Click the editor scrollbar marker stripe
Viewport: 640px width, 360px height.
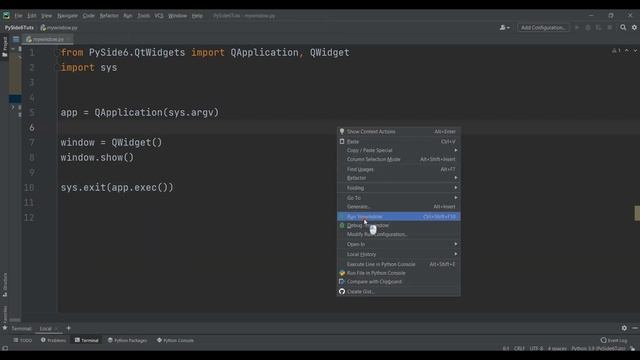coord(637,213)
